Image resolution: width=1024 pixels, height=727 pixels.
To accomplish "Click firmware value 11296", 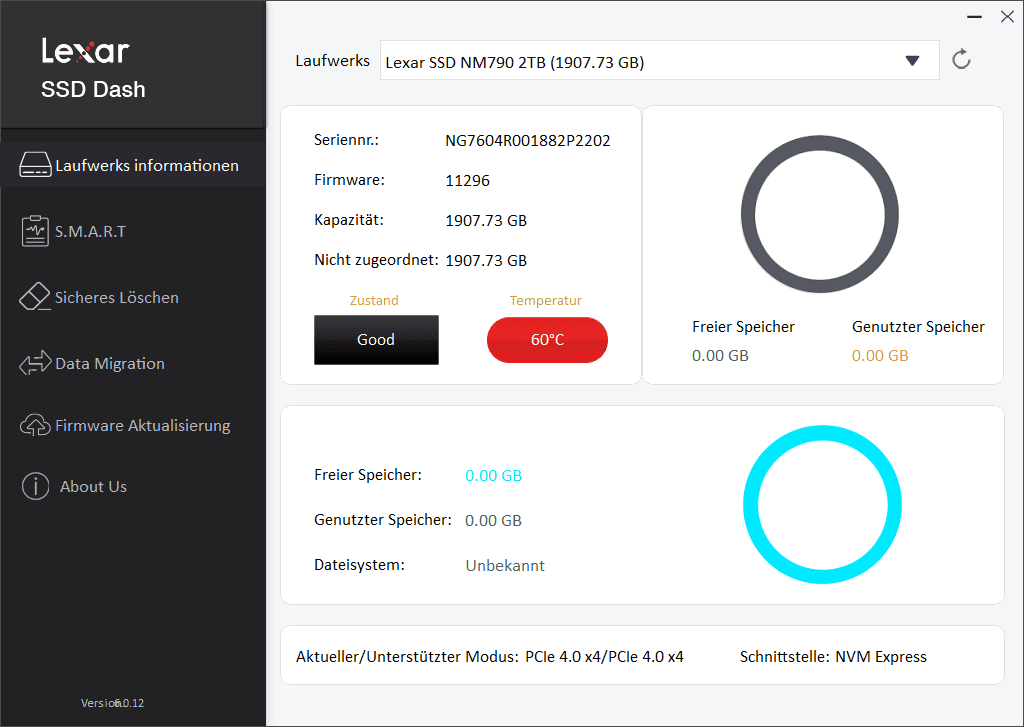I will (x=468, y=180).
